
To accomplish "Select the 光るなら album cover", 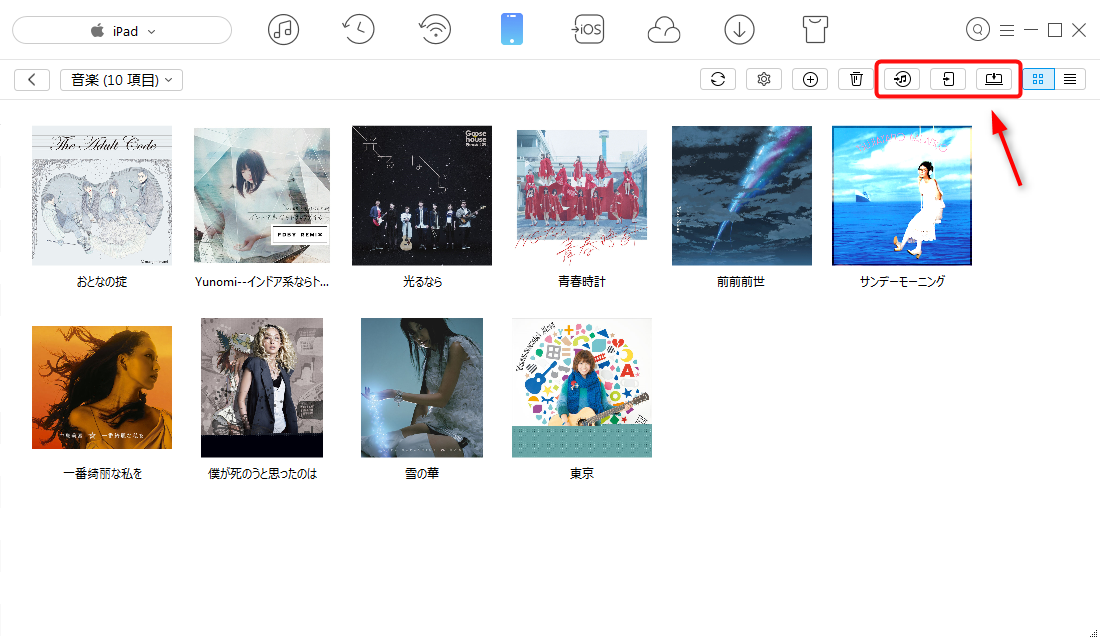I will click(422, 196).
